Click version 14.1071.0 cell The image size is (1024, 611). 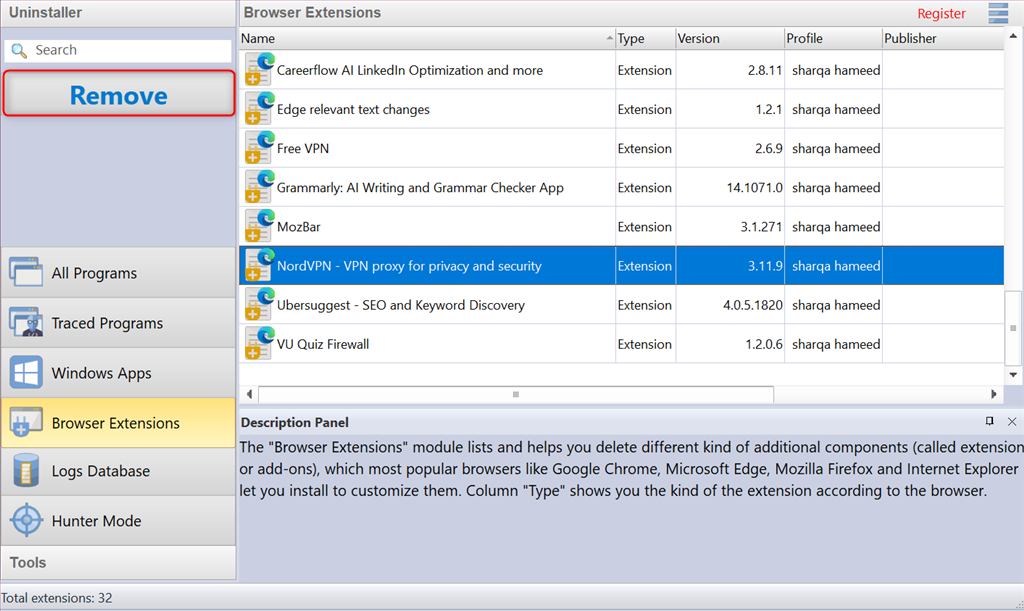730,187
